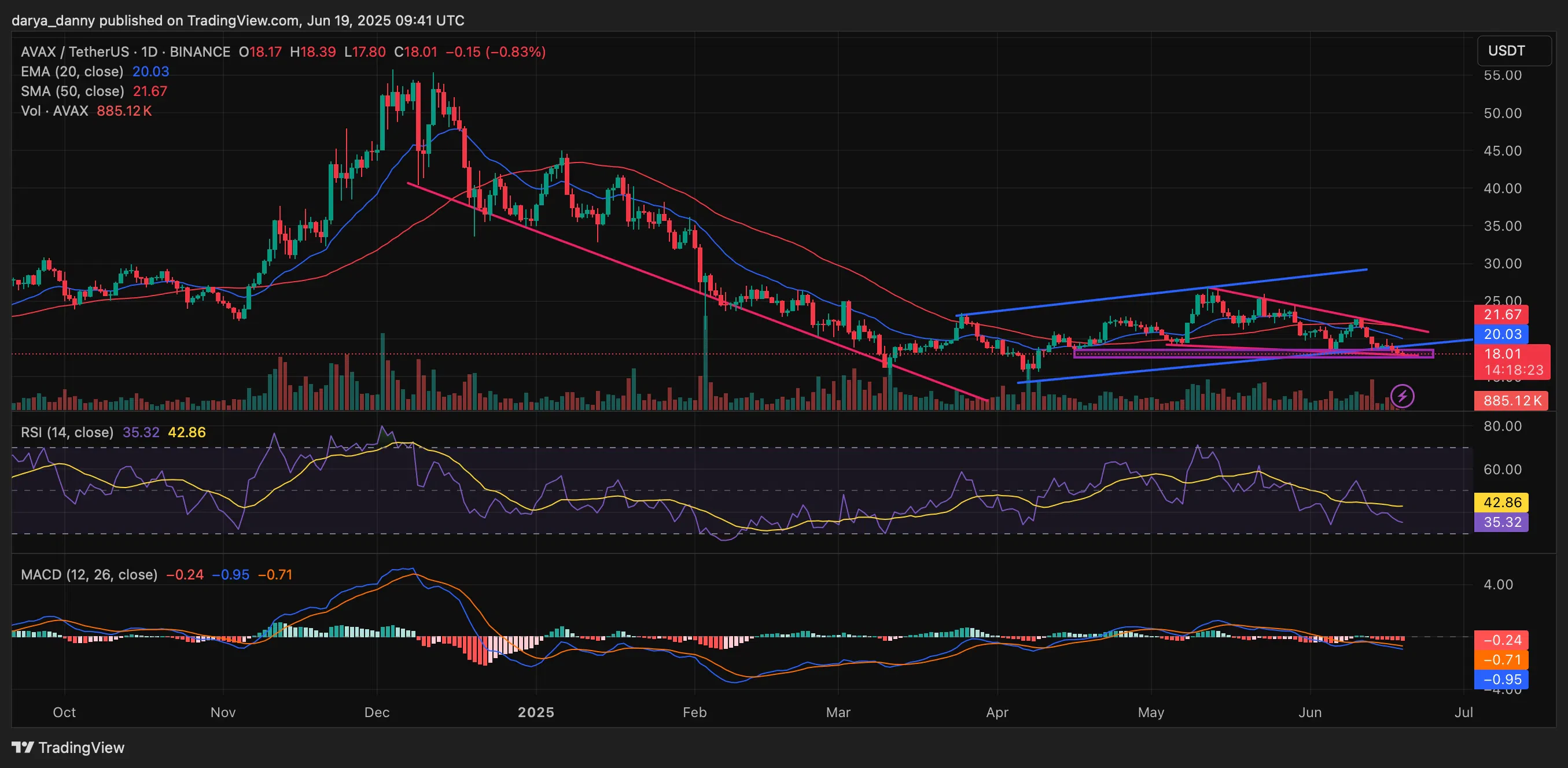Click the 30.00 price scale label
1568x768 pixels.
pyautogui.click(x=1502, y=264)
